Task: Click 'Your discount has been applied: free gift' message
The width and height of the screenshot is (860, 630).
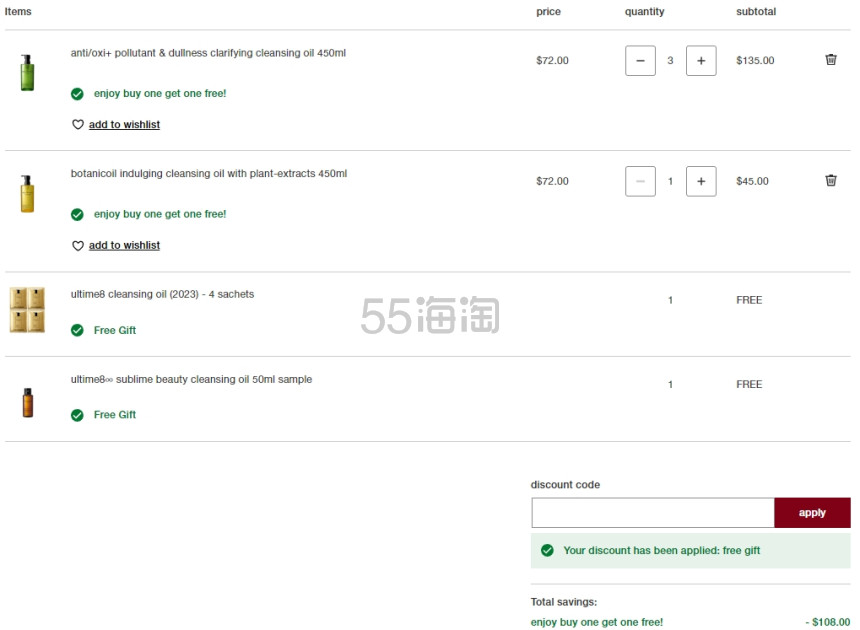Action: pyautogui.click(x=661, y=550)
